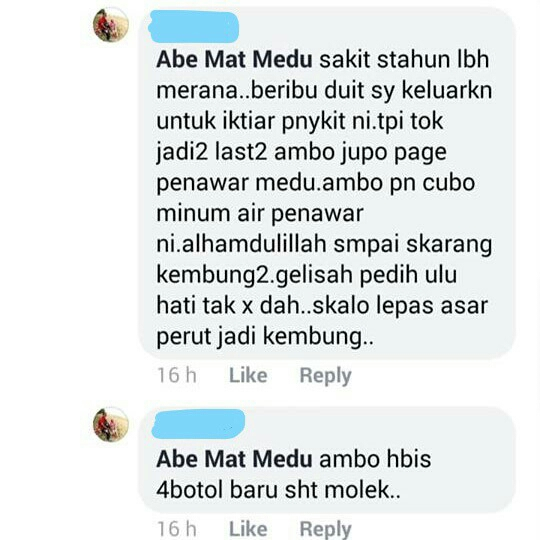Open Abe Mat Medu mention in first comment
Viewport: 540px width, 540px height.
tap(234, 60)
